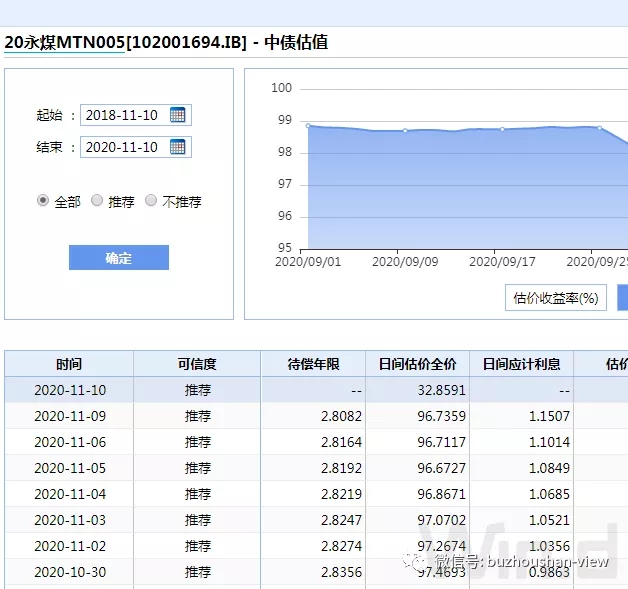Open the start date calendar picker icon
Viewport: 628px width, 589px height.
pyautogui.click(x=177, y=115)
